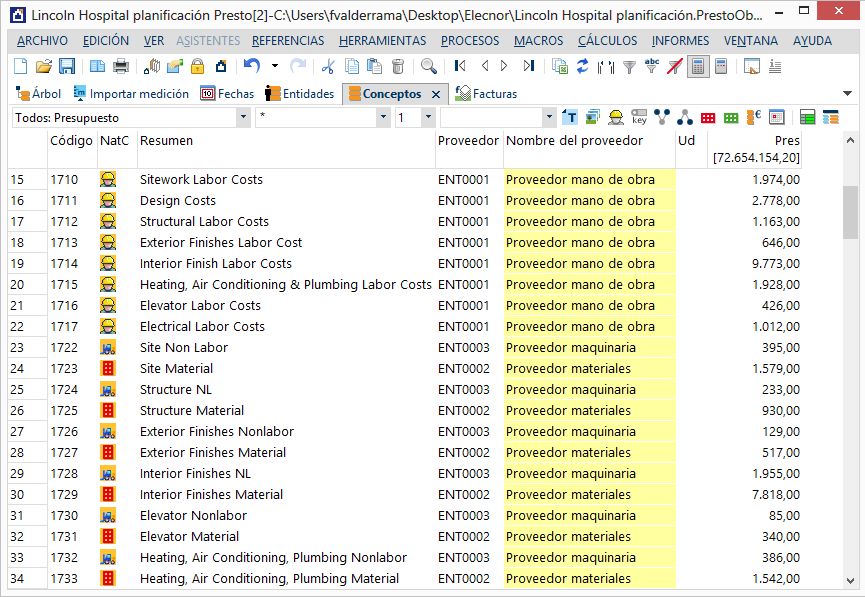
Task: Create a new file with the blank page icon
Action: pos(20,67)
